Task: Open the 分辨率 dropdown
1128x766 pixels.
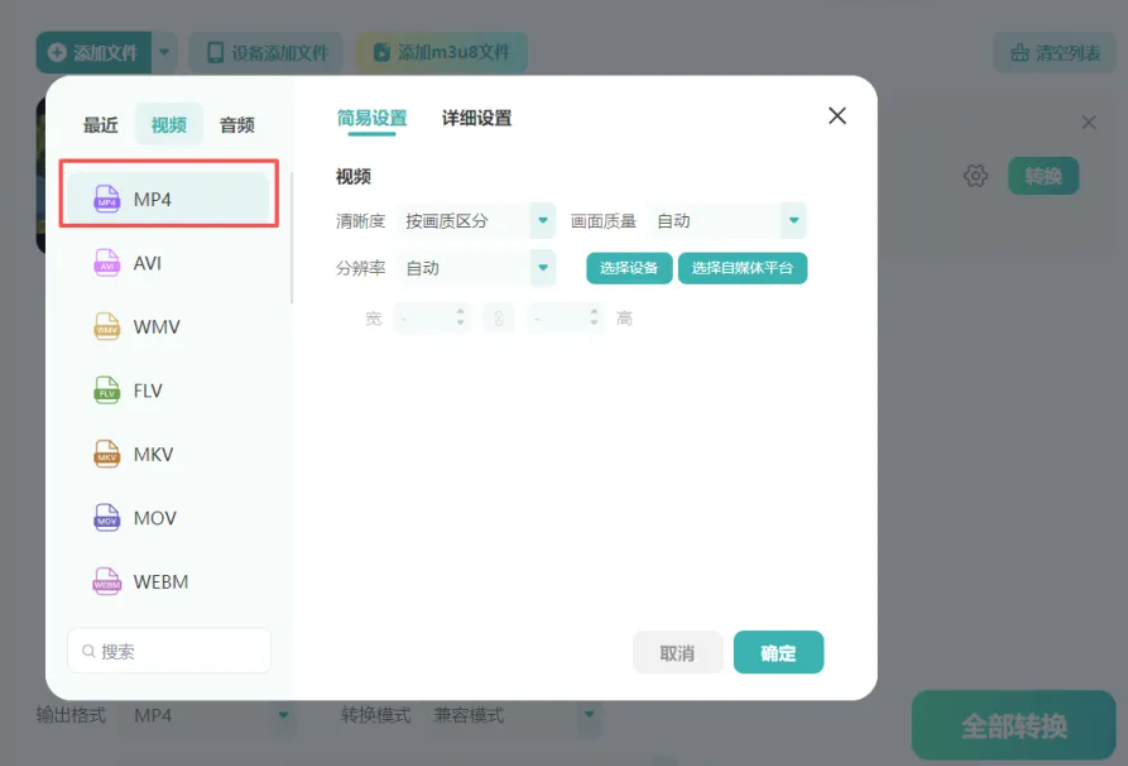Action: pyautogui.click(x=476, y=268)
